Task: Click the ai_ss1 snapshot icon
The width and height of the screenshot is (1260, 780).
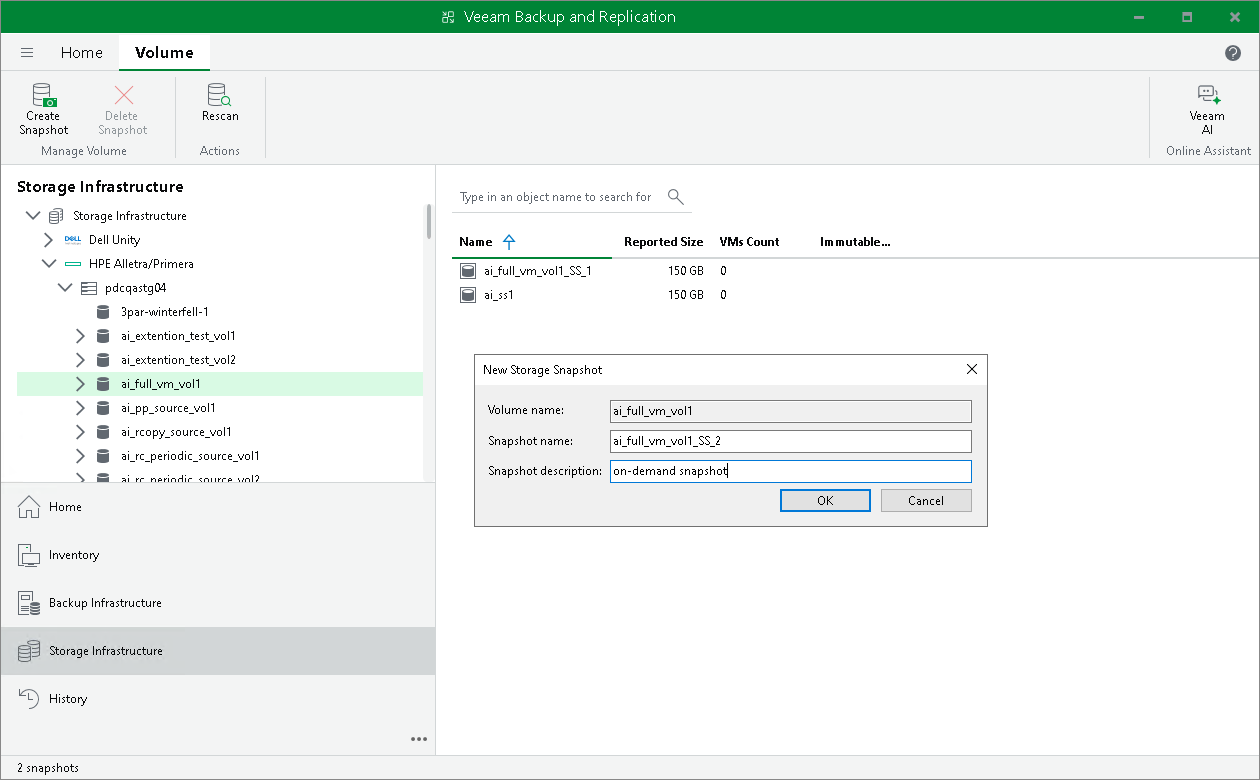Action: (467, 295)
